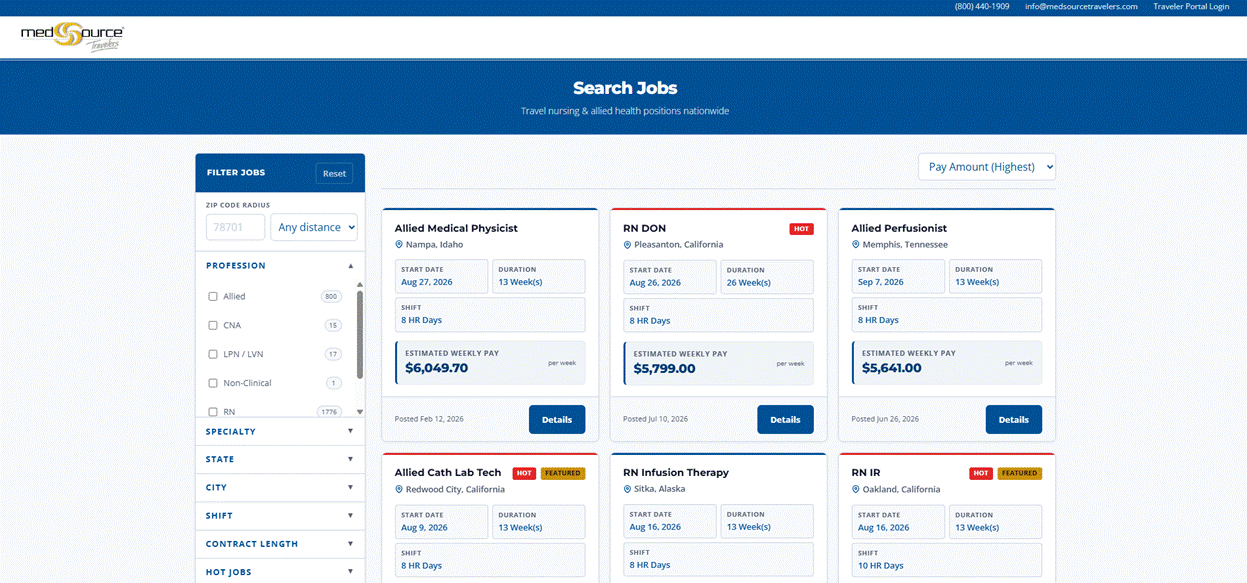Open Details for Allied Perfusionist job

click(1013, 420)
